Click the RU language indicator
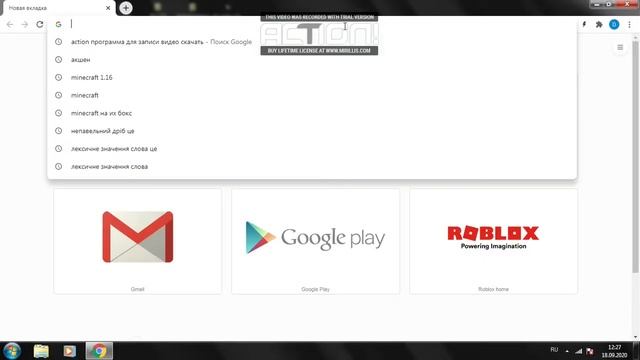The width and height of the screenshot is (640, 360). (554, 350)
